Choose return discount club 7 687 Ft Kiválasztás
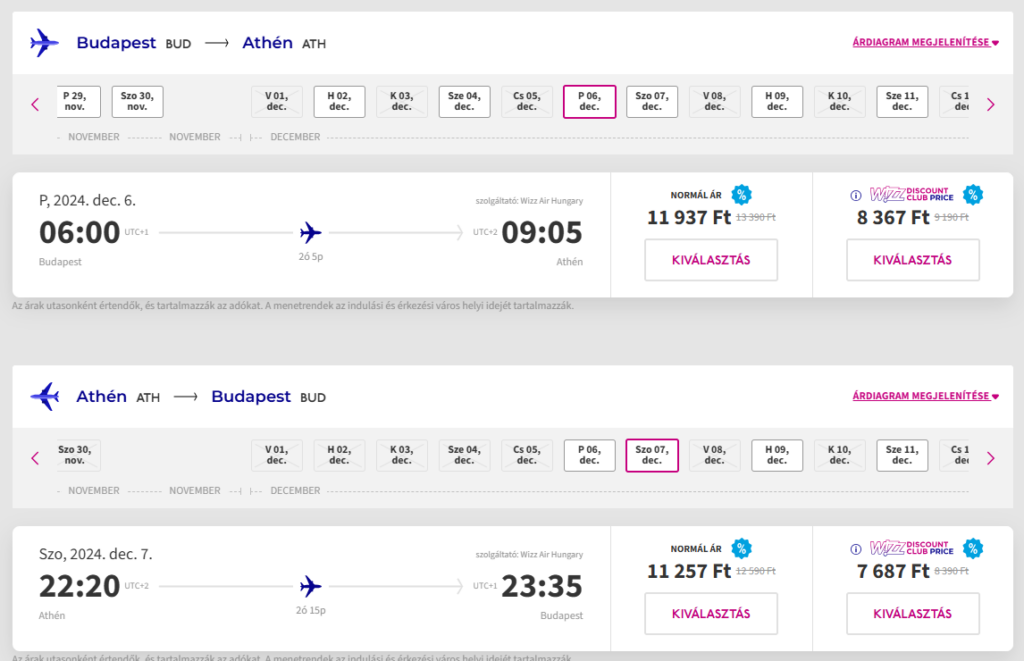Viewport: 1024px width, 661px height. 913,614
